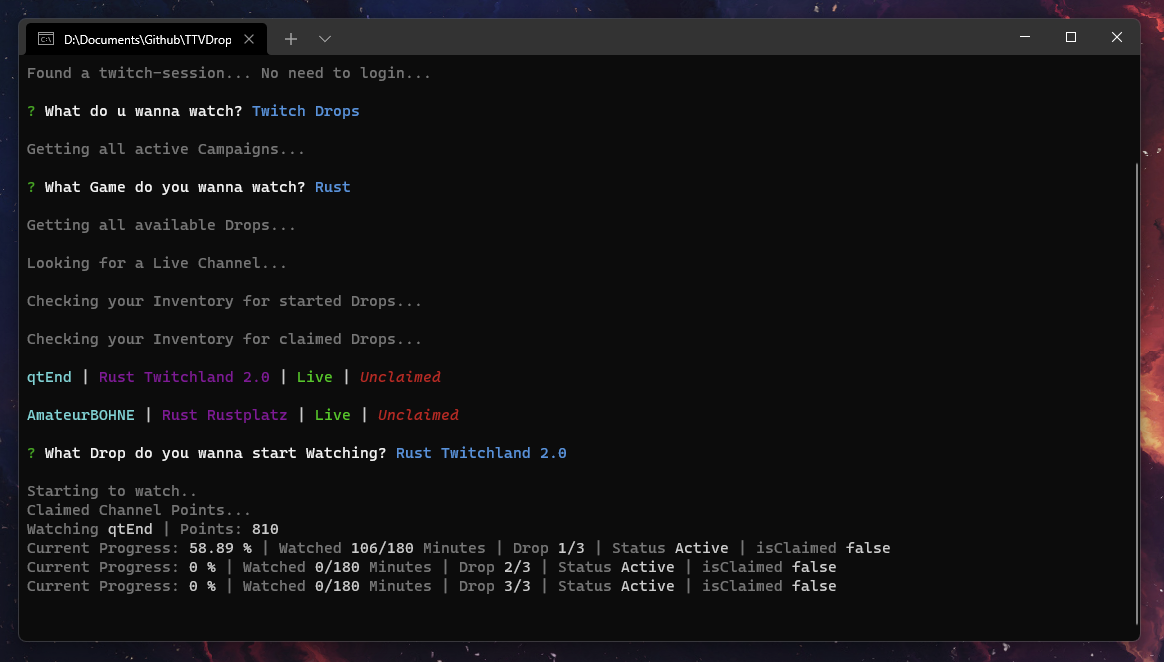Minimize the terminal window

tap(1025, 37)
